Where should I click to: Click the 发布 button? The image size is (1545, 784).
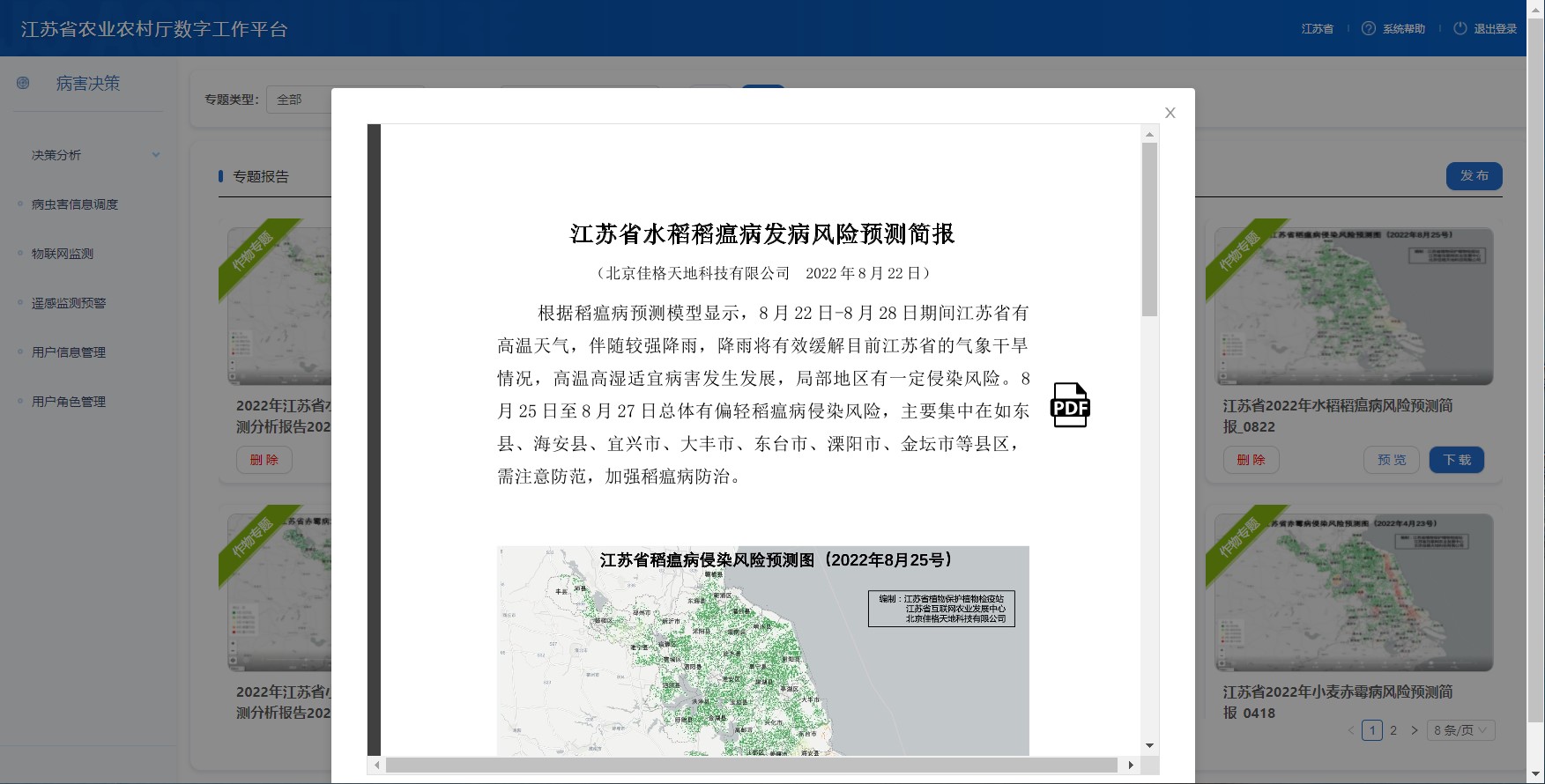point(1474,176)
